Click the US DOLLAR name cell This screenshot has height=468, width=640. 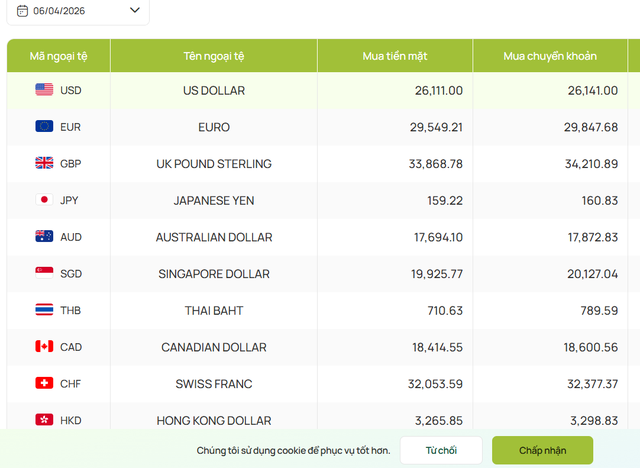click(x=214, y=91)
